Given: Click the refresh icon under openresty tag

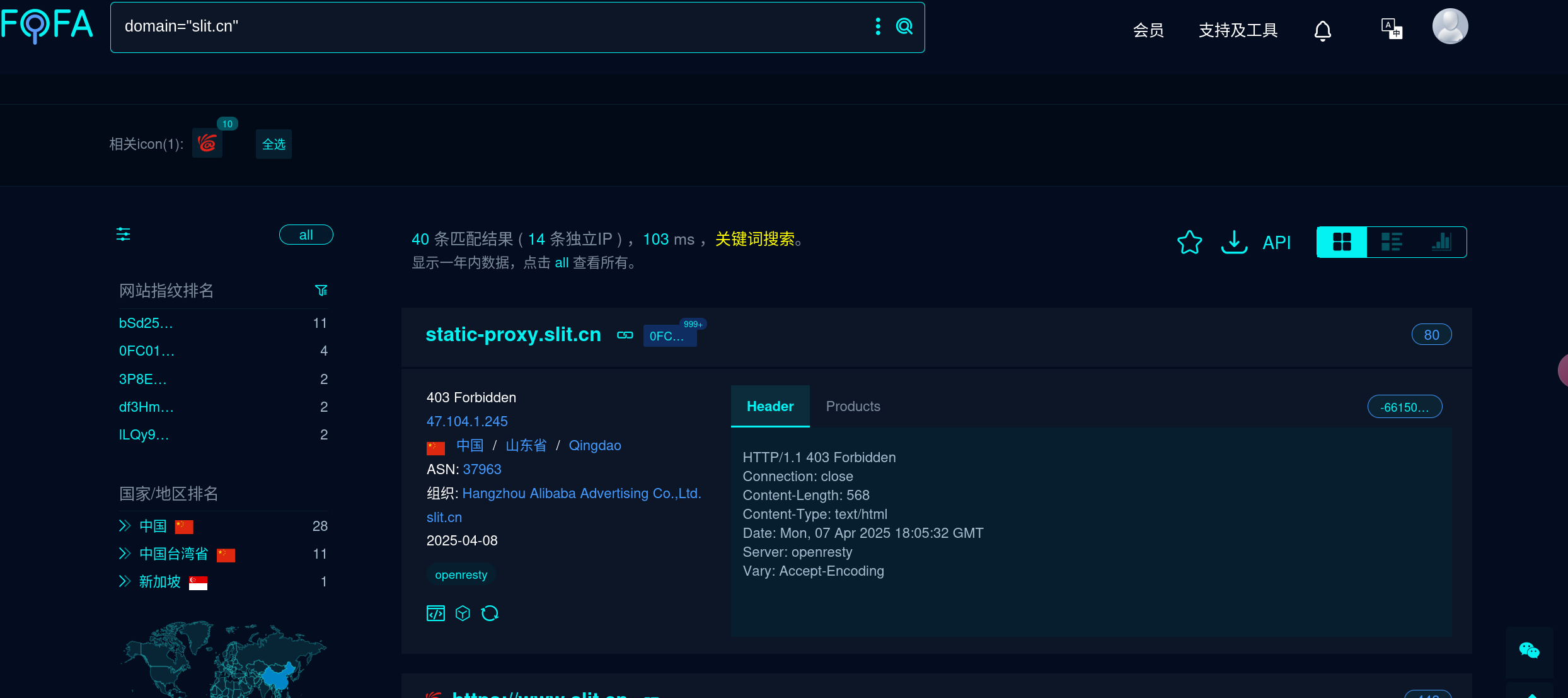Looking at the screenshot, I should (490, 614).
